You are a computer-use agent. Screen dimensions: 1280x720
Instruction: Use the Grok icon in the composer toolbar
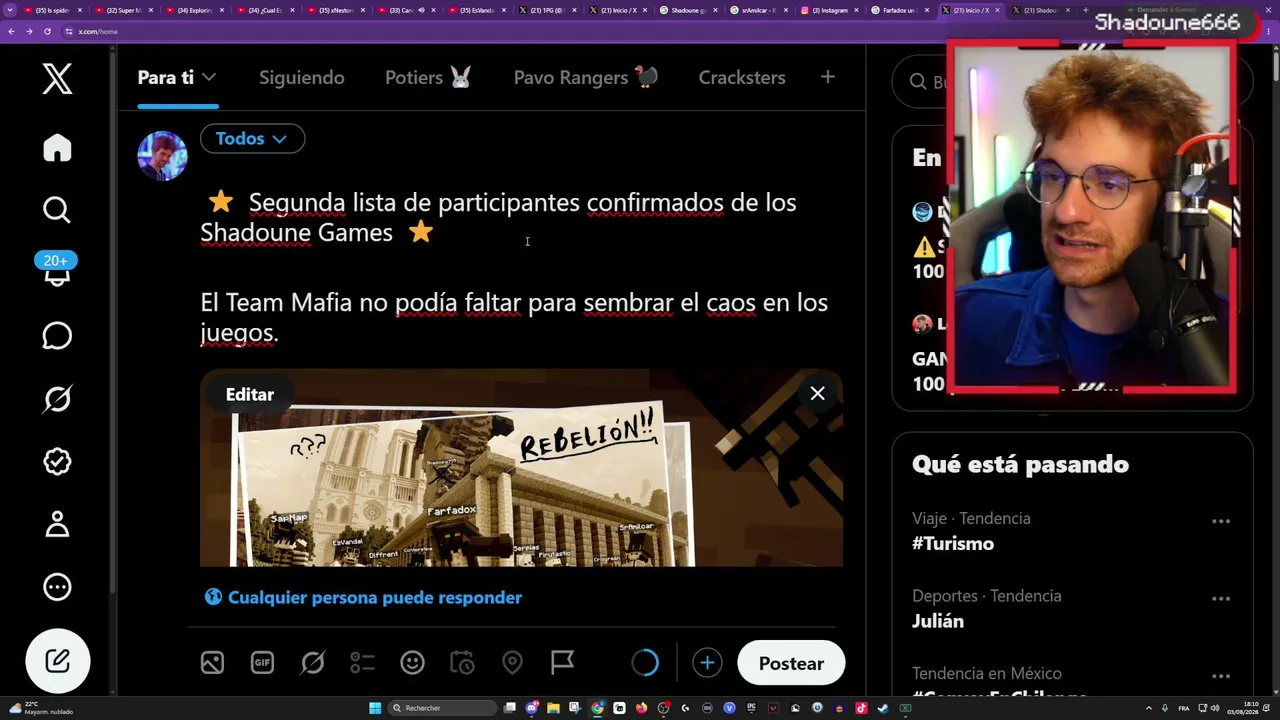(x=312, y=662)
